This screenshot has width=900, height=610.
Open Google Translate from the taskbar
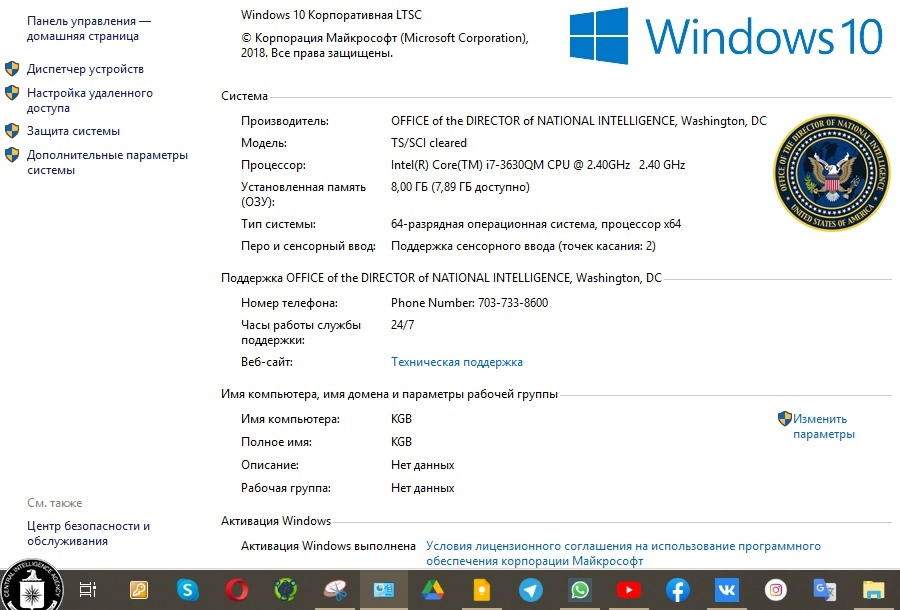click(x=825, y=589)
